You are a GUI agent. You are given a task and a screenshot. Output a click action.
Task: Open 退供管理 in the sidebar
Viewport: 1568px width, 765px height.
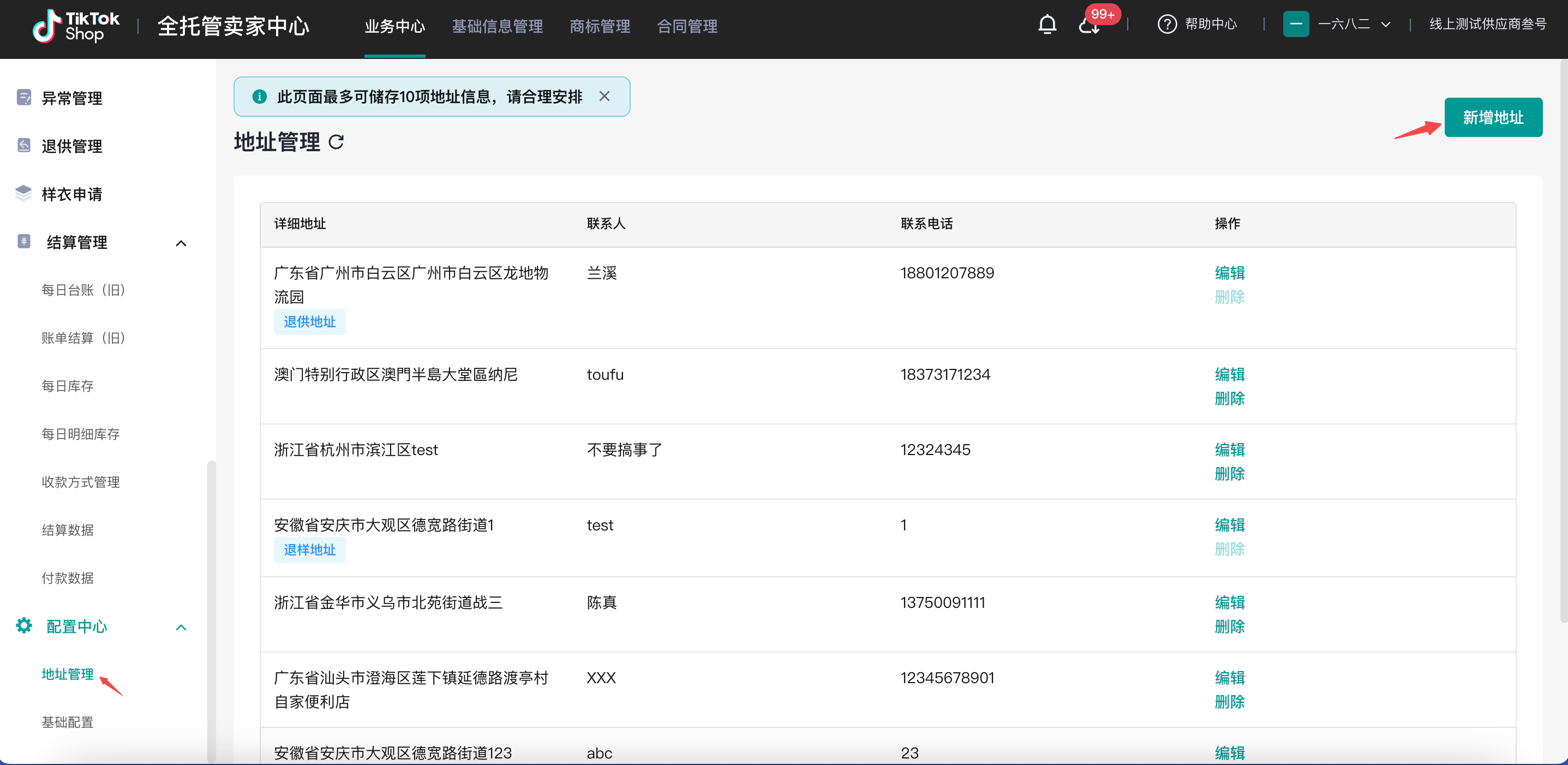(72, 146)
